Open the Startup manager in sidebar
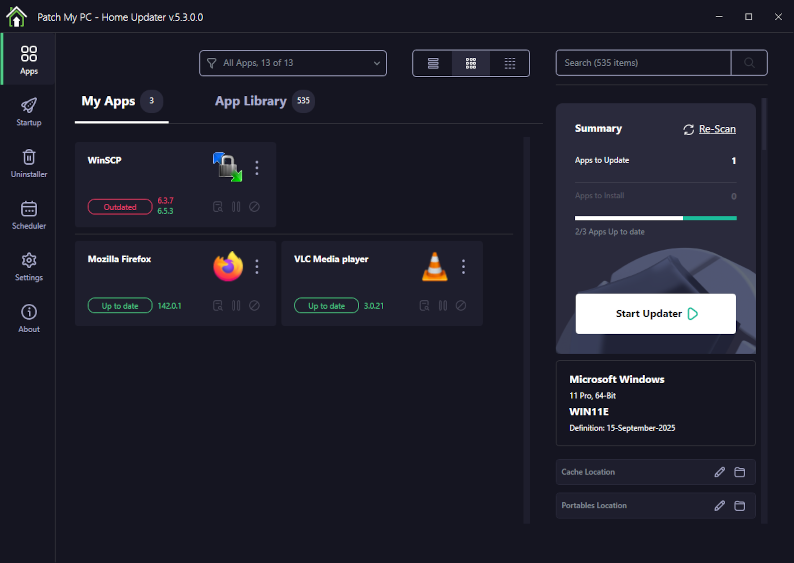Image resolution: width=794 pixels, height=563 pixels. (29, 111)
